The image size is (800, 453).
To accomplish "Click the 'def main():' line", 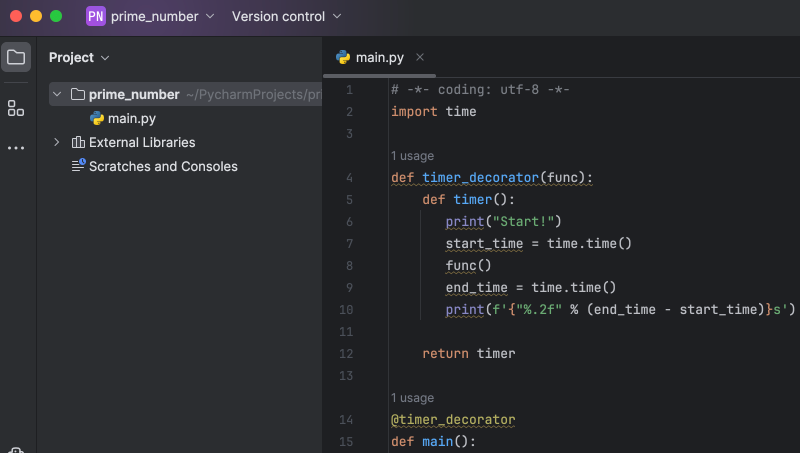I will click(x=433, y=441).
